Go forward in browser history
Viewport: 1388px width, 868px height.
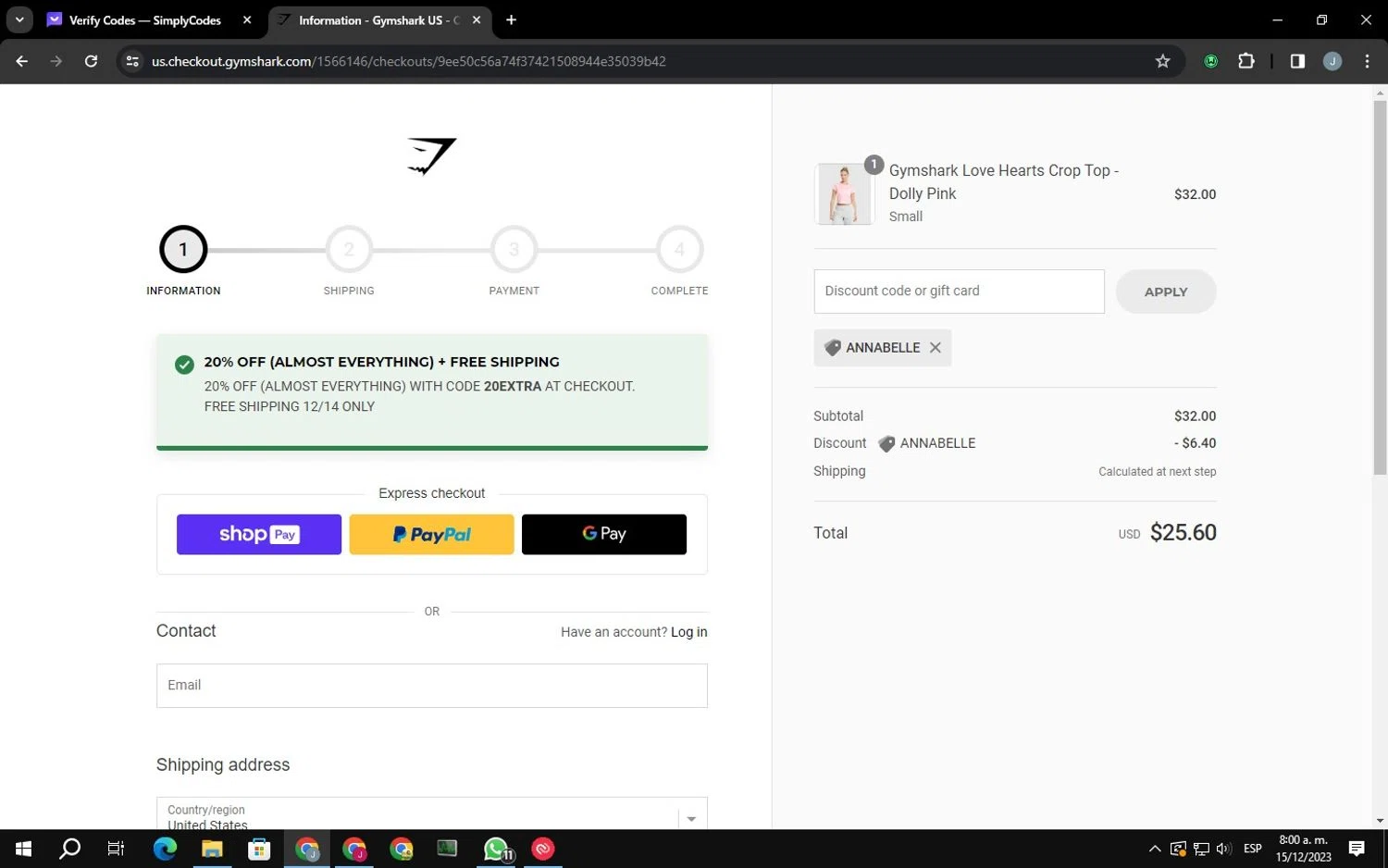[x=56, y=61]
